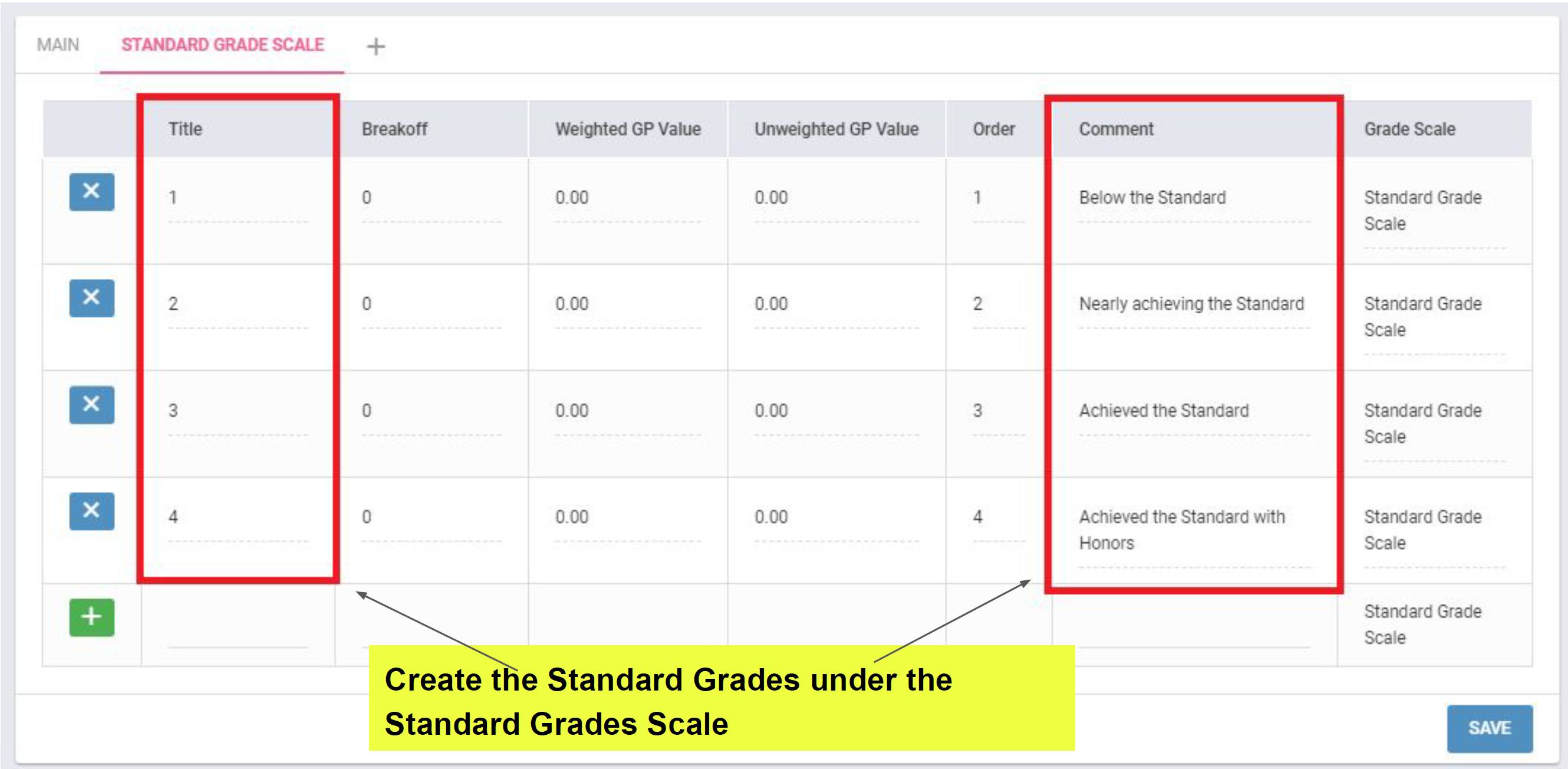Click green plus to add grade row
Screen dimensions: 1568x769
(x=91, y=617)
